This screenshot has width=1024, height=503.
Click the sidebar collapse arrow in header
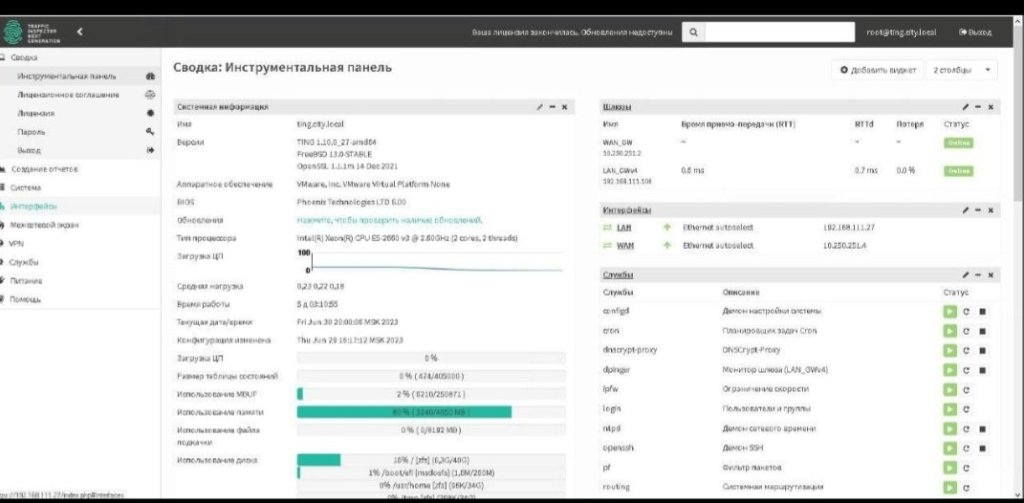[79, 32]
